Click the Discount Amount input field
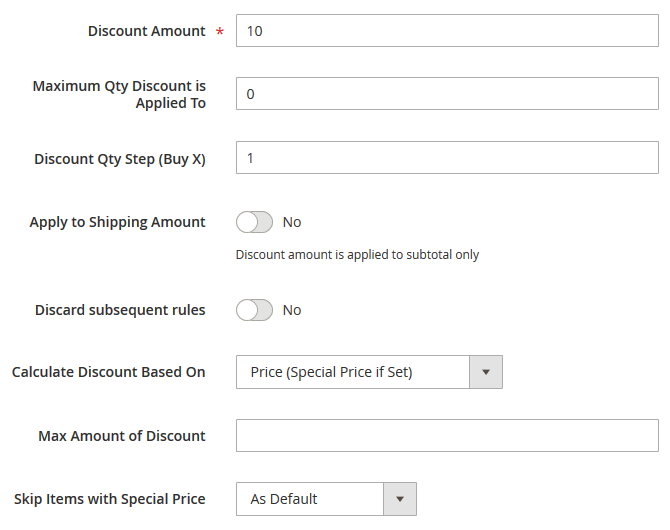The height and width of the screenshot is (530, 670). [447, 31]
